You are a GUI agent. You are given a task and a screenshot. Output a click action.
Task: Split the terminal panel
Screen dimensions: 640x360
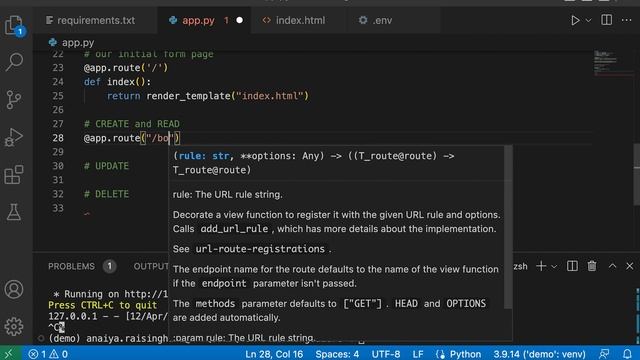coord(572,266)
